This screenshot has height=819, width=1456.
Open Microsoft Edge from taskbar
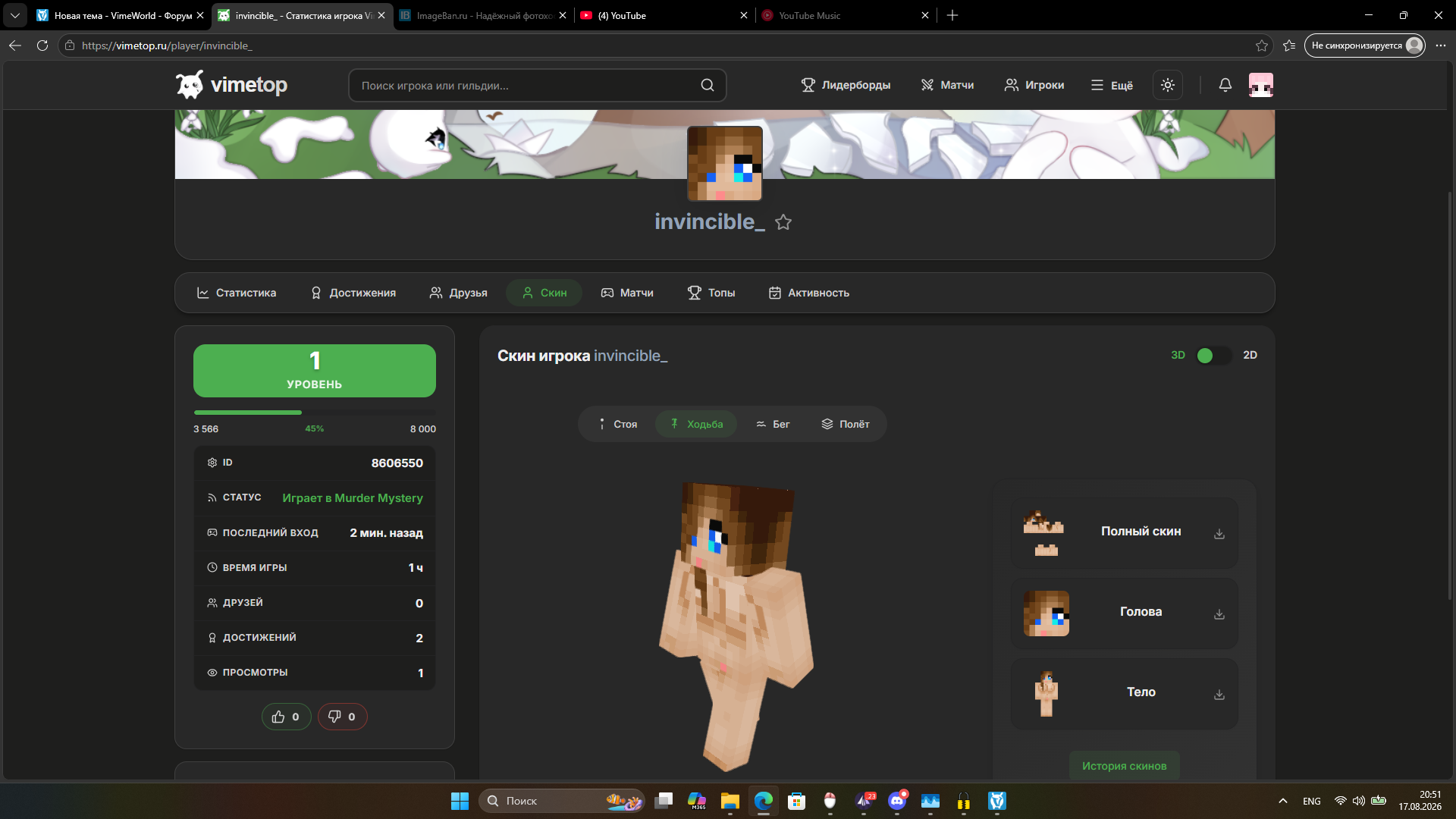pos(763,801)
